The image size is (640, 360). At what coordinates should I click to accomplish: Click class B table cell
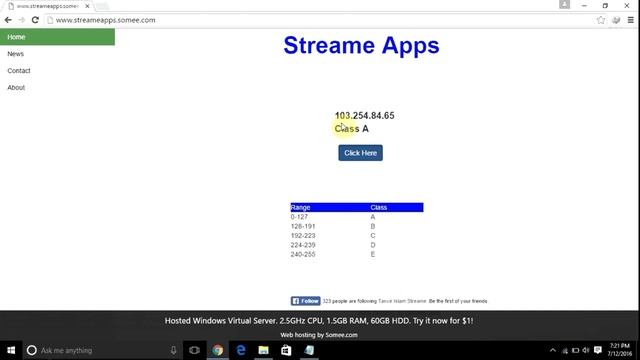pos(373,226)
